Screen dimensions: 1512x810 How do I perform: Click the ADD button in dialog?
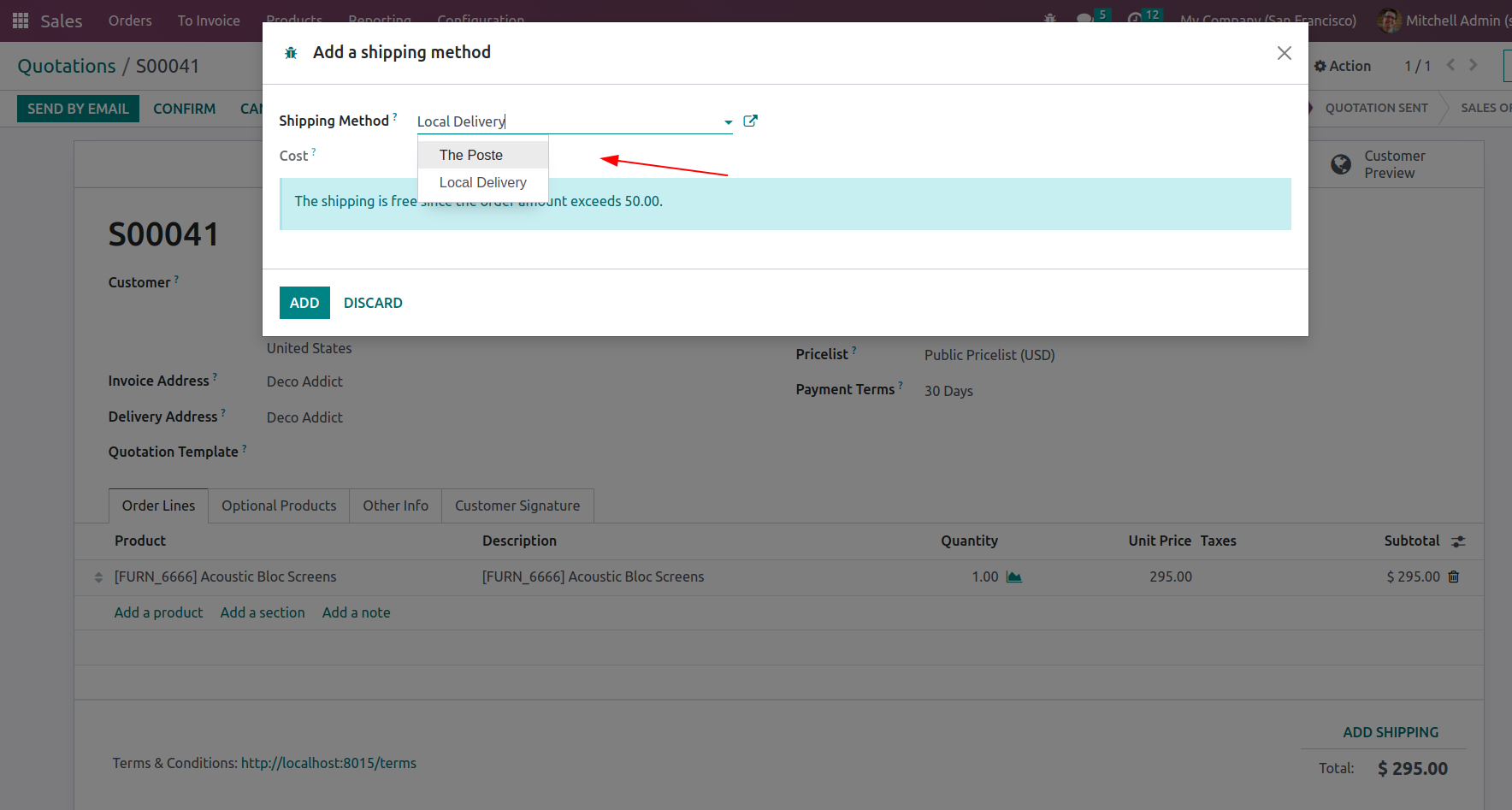[x=304, y=303]
